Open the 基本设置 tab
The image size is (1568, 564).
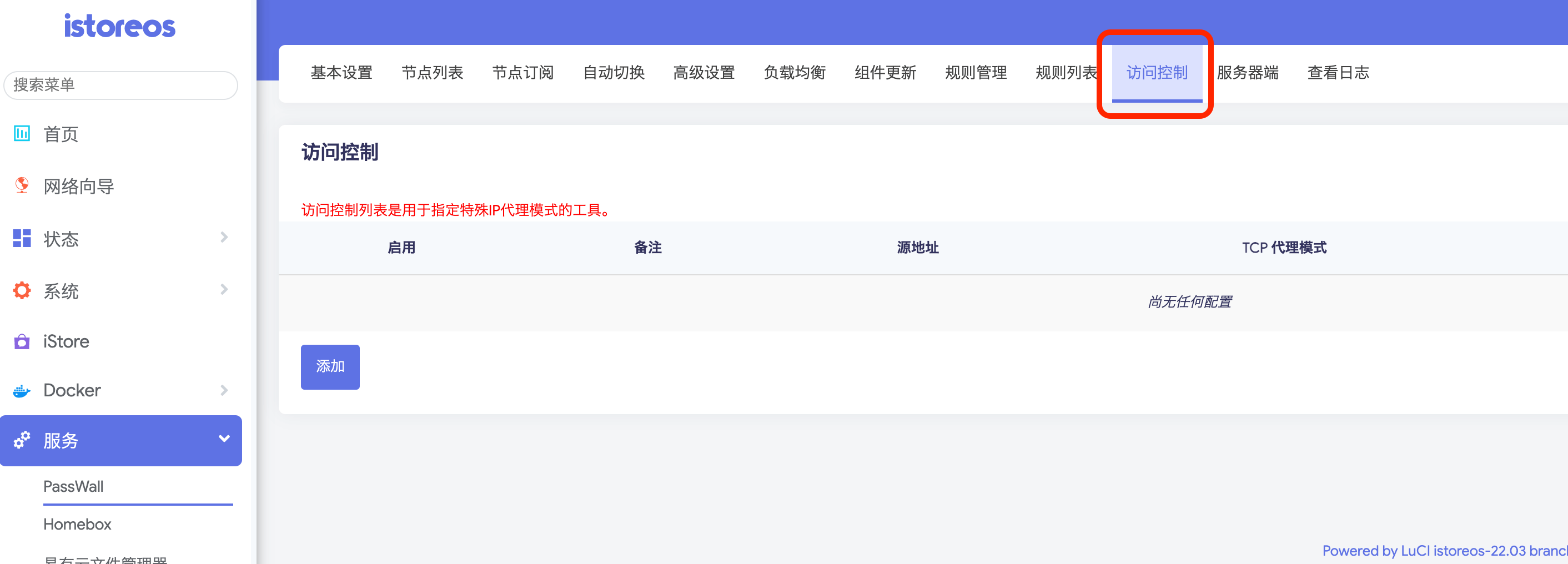[341, 73]
